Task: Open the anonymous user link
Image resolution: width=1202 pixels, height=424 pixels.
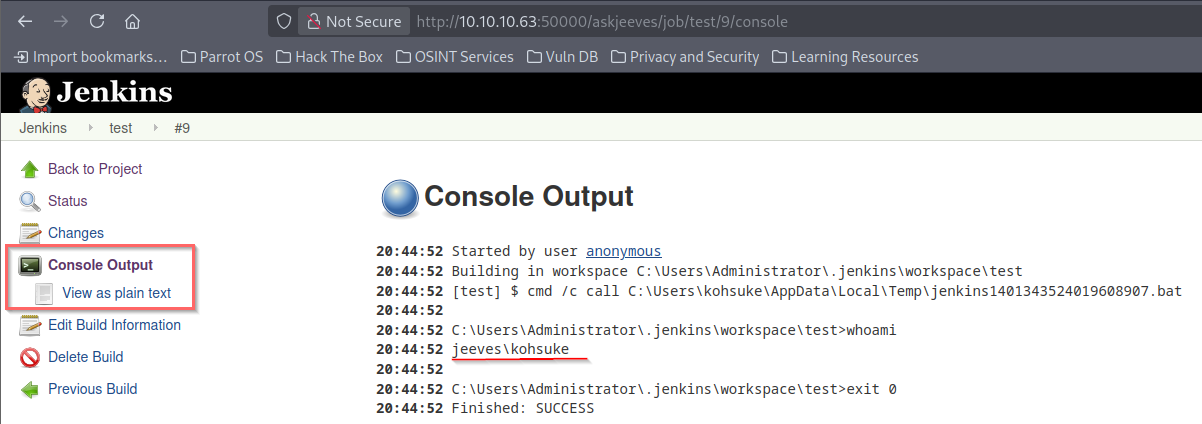Action: pos(623,251)
